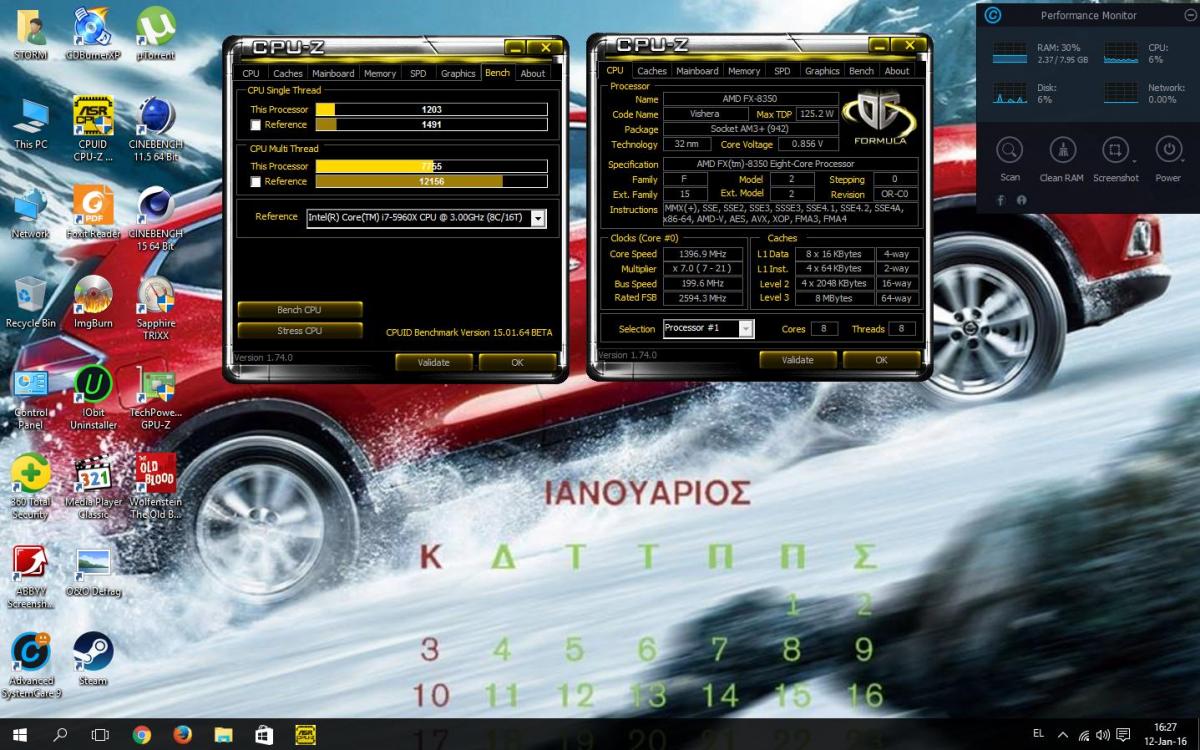Image resolution: width=1200 pixels, height=750 pixels.
Task: Select the IObit Uninstaller desktop icon
Action: click(x=93, y=398)
